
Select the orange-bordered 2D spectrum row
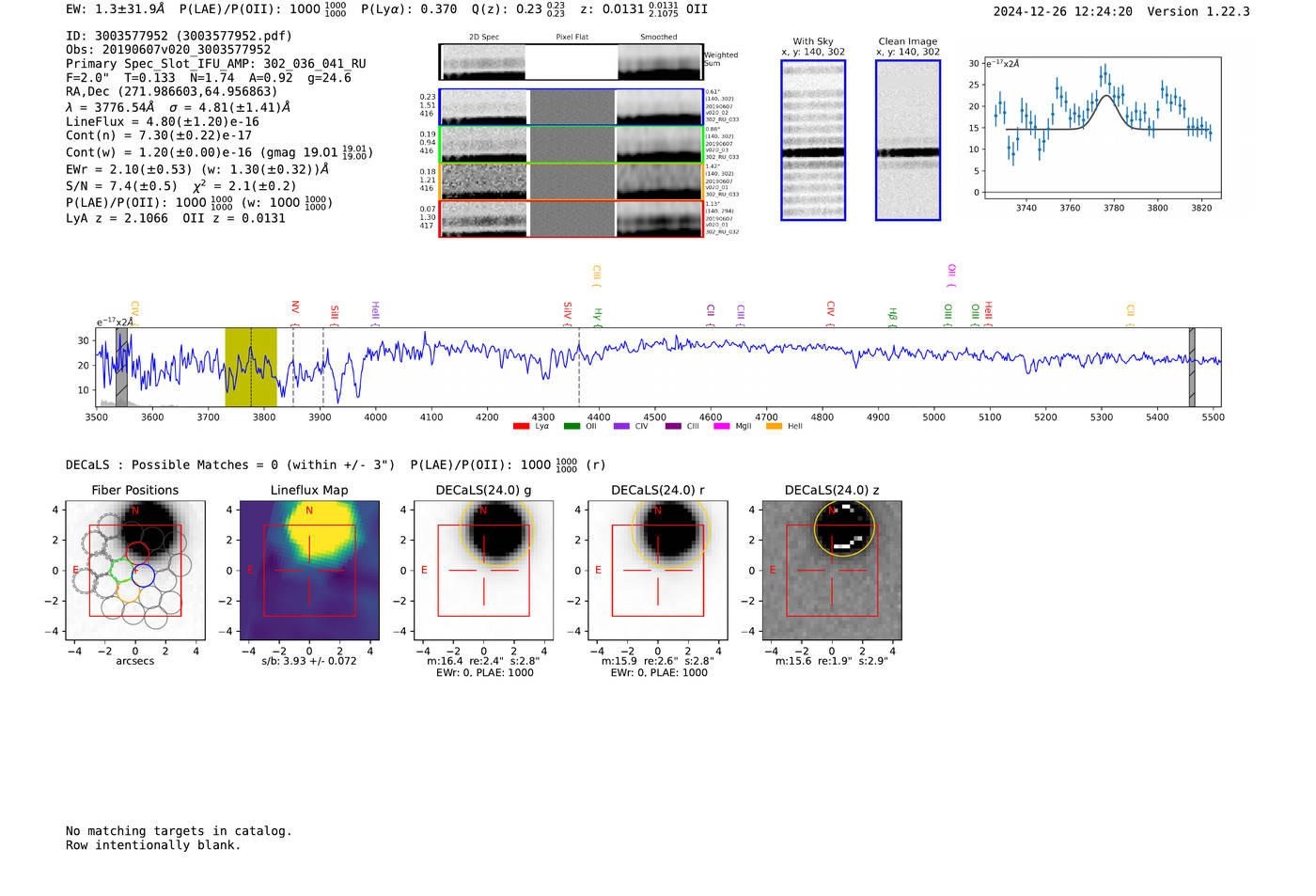572,181
